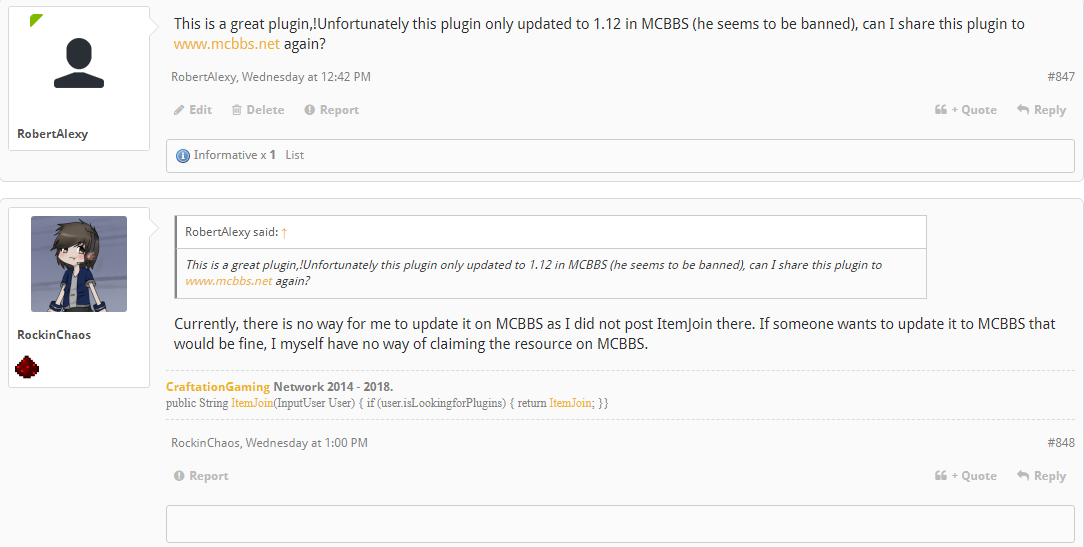Open RockinChaos's avatar image
This screenshot has width=1084, height=547.
coord(79,264)
